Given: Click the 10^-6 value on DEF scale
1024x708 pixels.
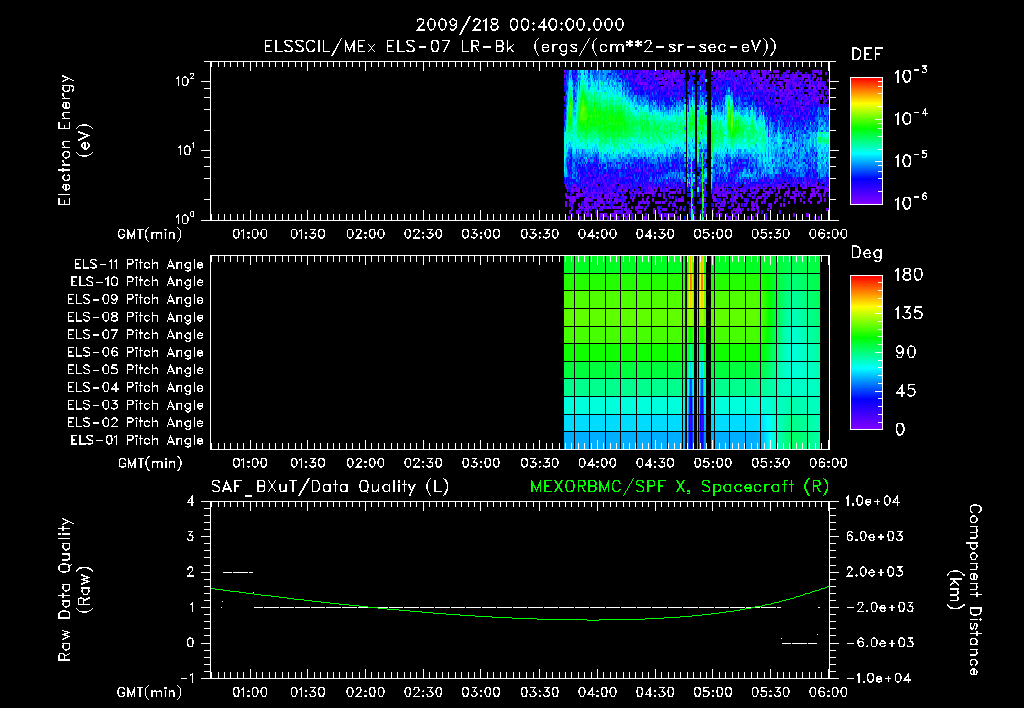Looking at the screenshot, I should [x=911, y=202].
